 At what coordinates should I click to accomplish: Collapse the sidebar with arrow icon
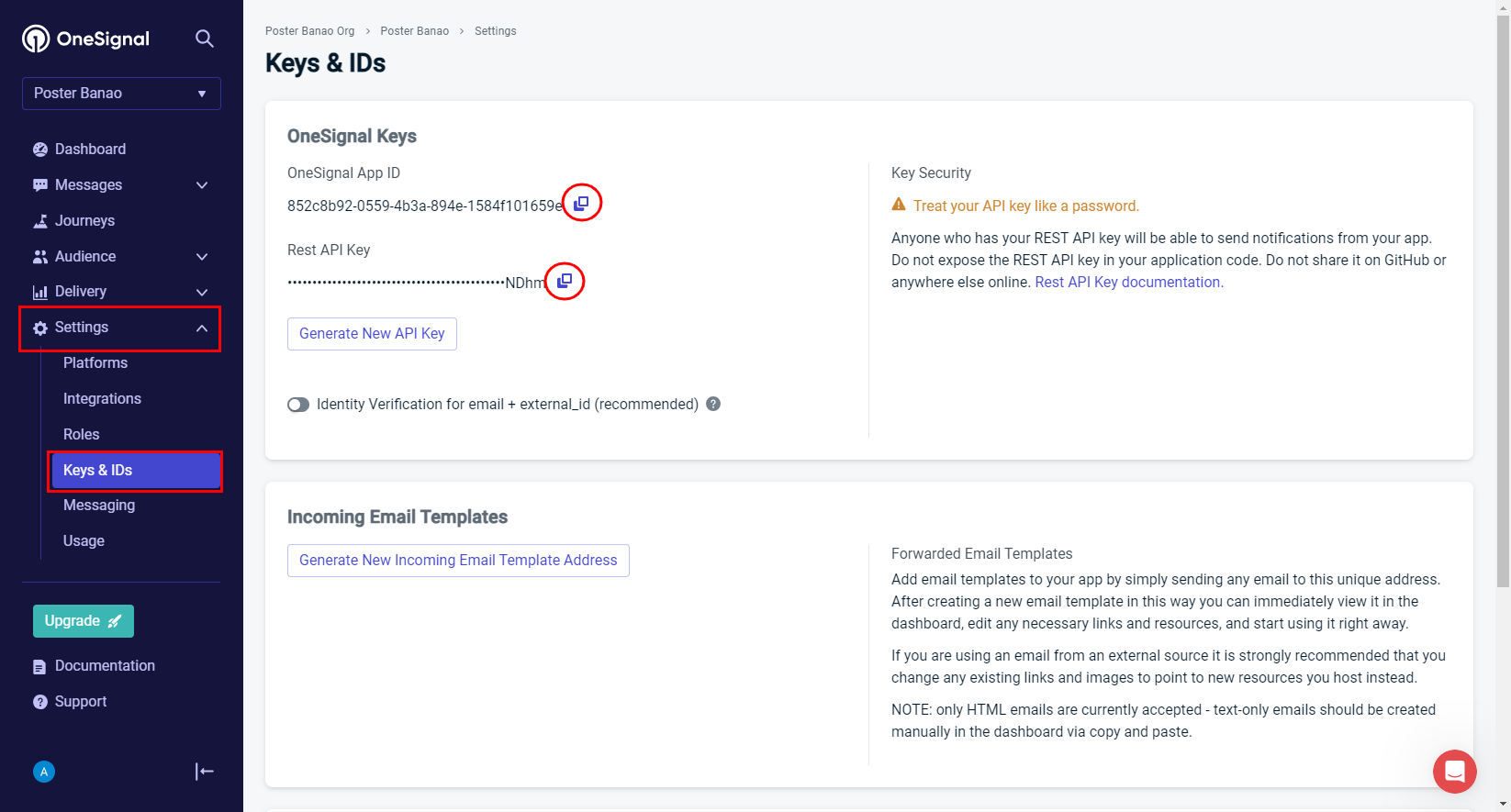coord(205,772)
